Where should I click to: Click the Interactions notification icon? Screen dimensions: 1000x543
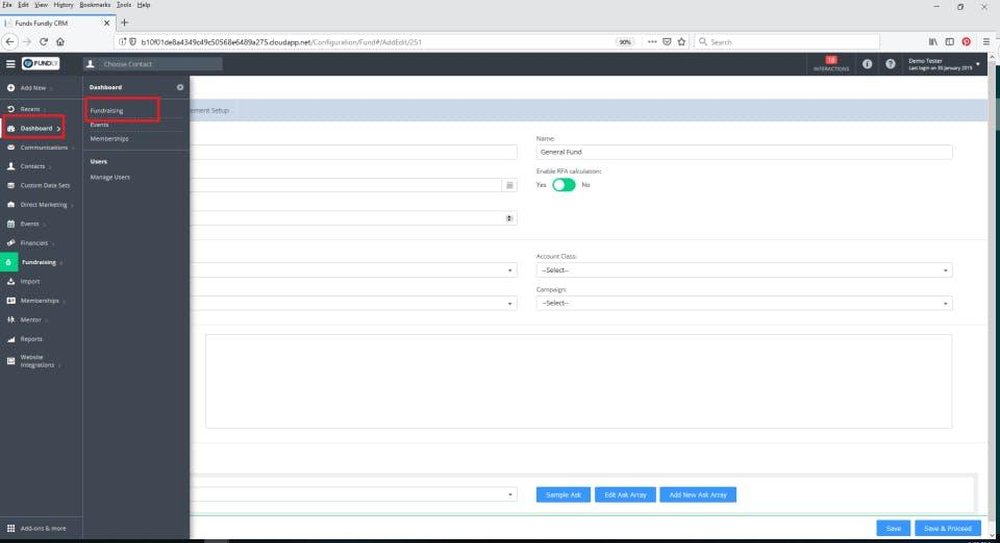(831, 63)
